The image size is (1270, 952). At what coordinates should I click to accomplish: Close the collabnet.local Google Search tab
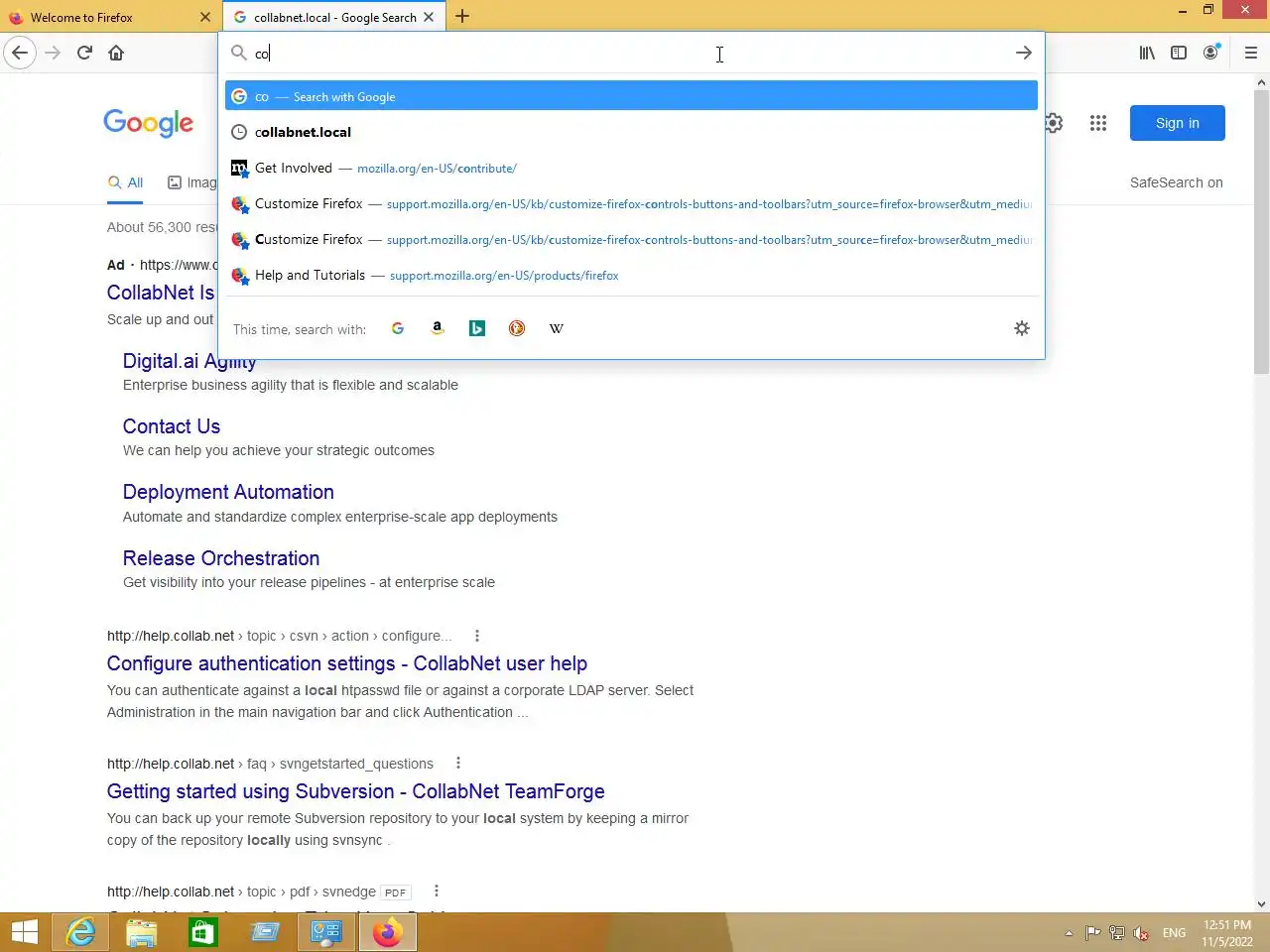click(x=429, y=17)
